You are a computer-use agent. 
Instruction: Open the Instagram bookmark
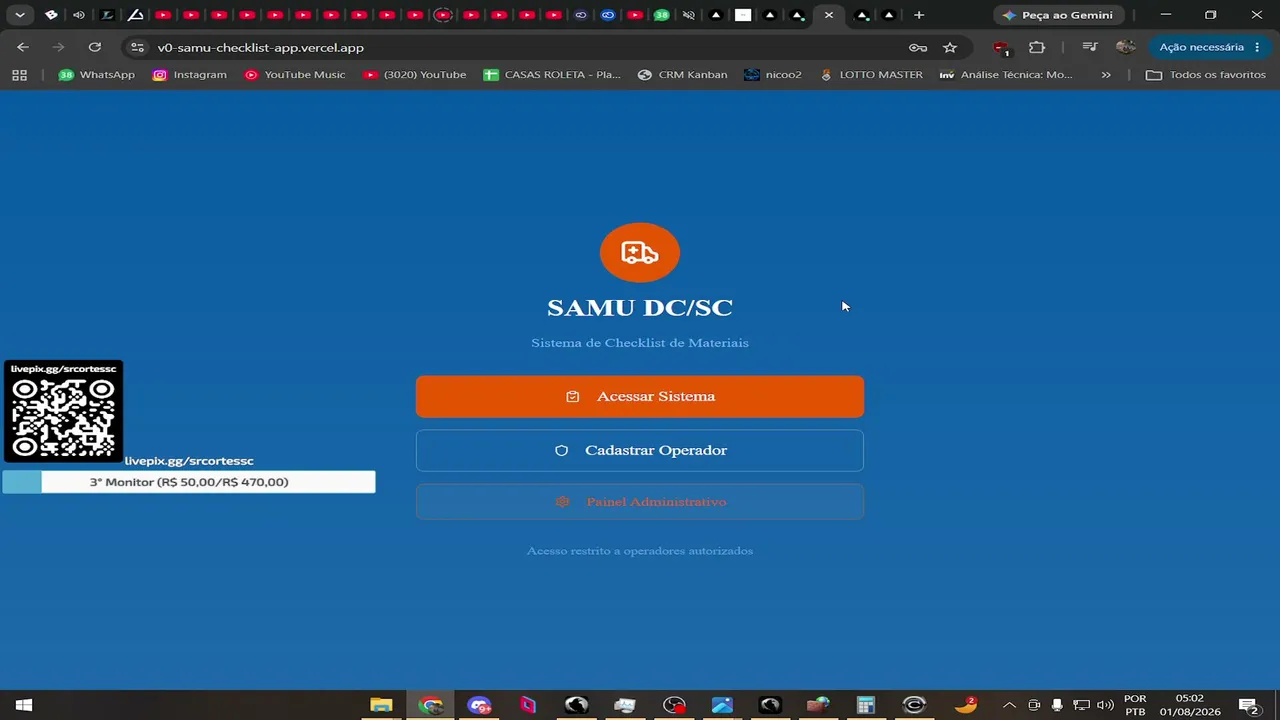tap(190, 75)
